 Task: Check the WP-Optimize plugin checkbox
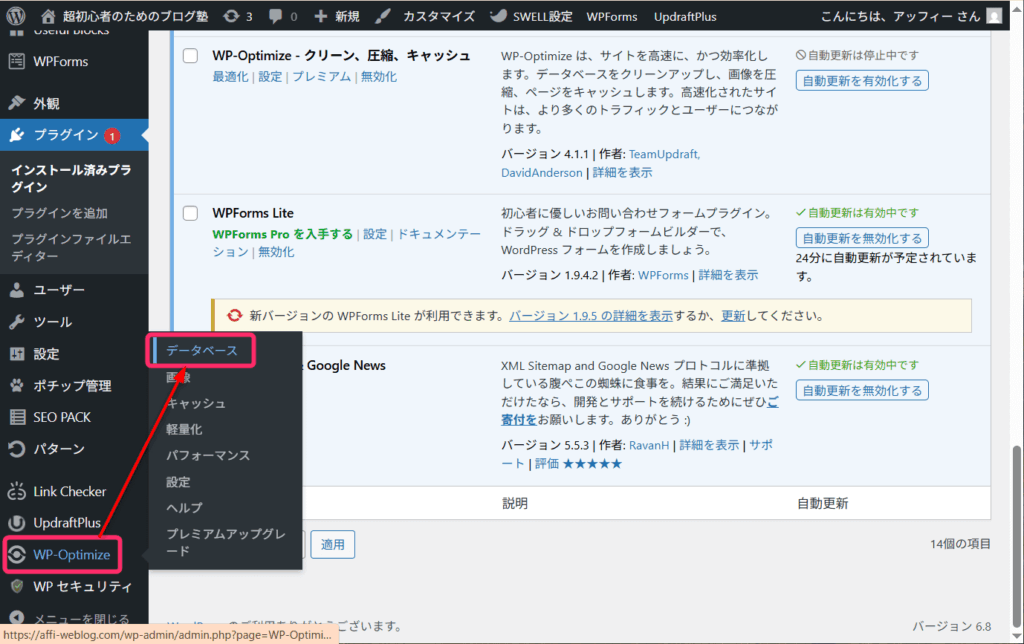coord(190,56)
